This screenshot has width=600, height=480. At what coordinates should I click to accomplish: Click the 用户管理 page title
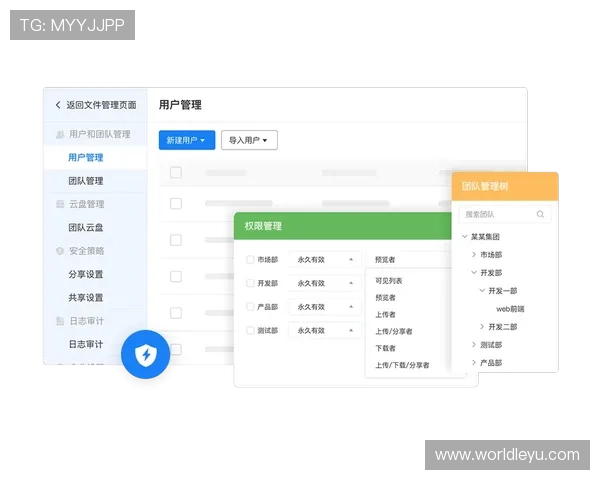point(180,105)
